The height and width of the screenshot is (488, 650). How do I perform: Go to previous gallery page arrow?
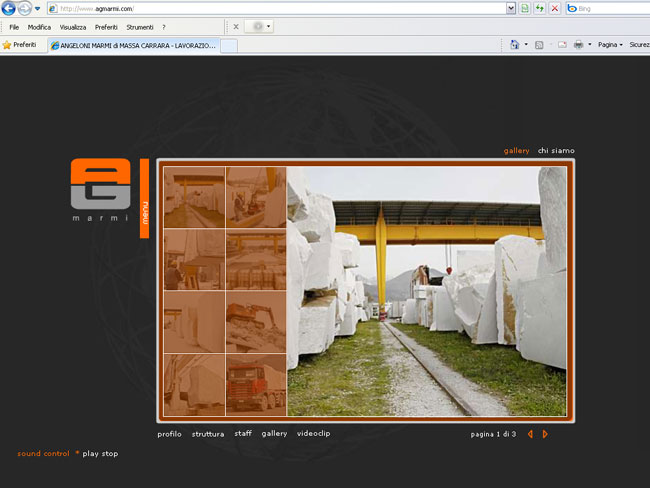[x=530, y=434]
